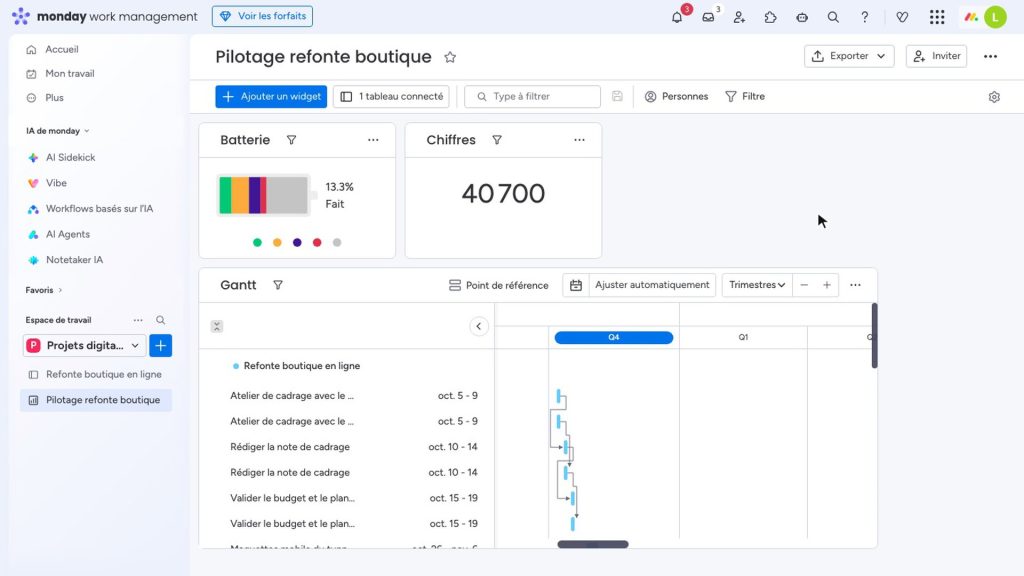
Task: Click the Q4 timeline marker
Action: pyautogui.click(x=613, y=338)
